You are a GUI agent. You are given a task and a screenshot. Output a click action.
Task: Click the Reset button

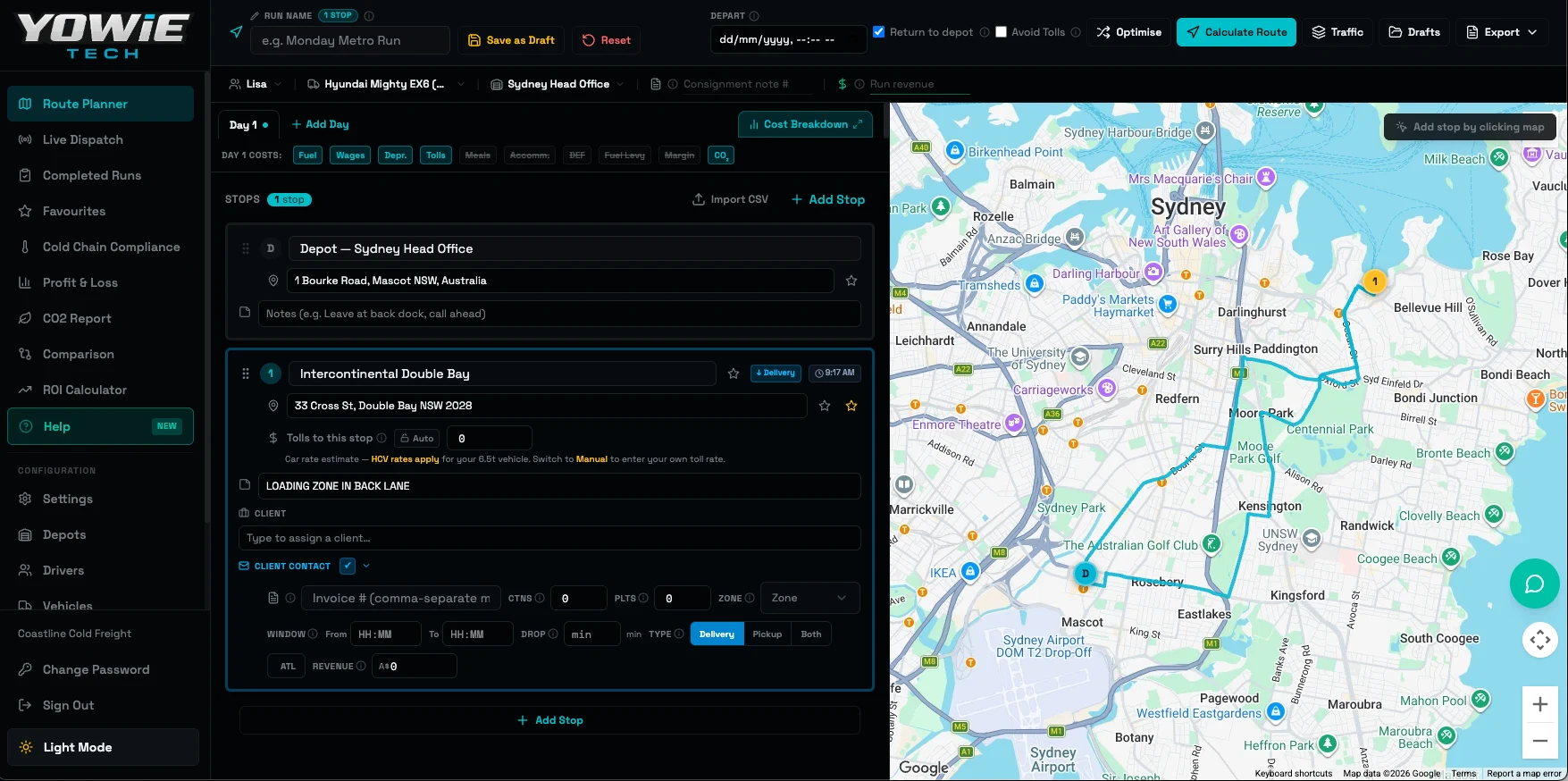tap(607, 40)
